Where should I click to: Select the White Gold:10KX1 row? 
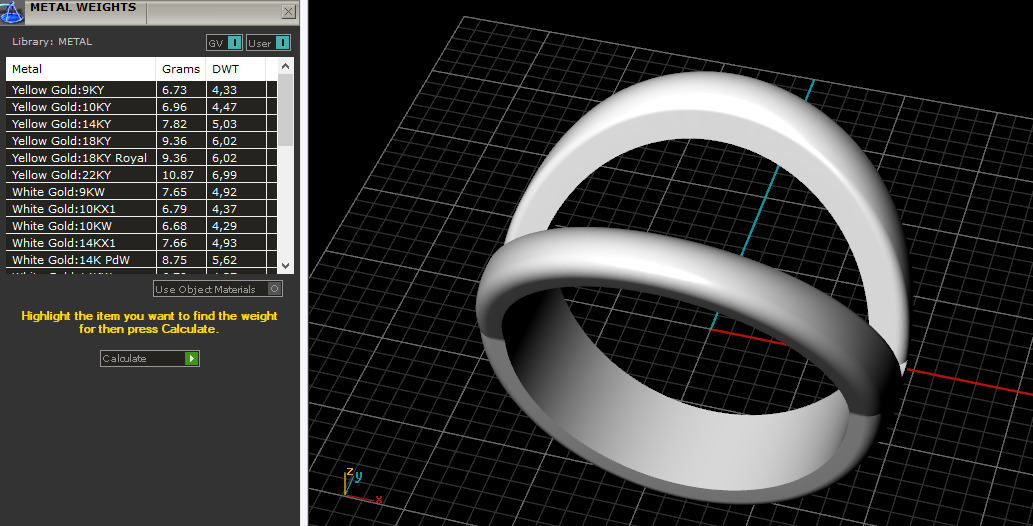[141, 209]
